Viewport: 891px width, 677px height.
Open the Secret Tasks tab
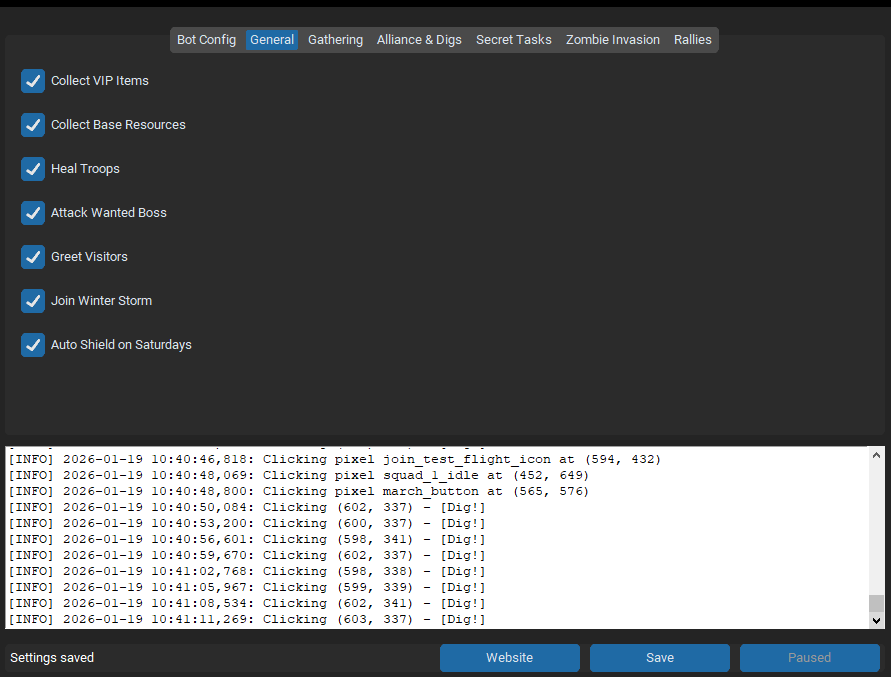coord(513,40)
